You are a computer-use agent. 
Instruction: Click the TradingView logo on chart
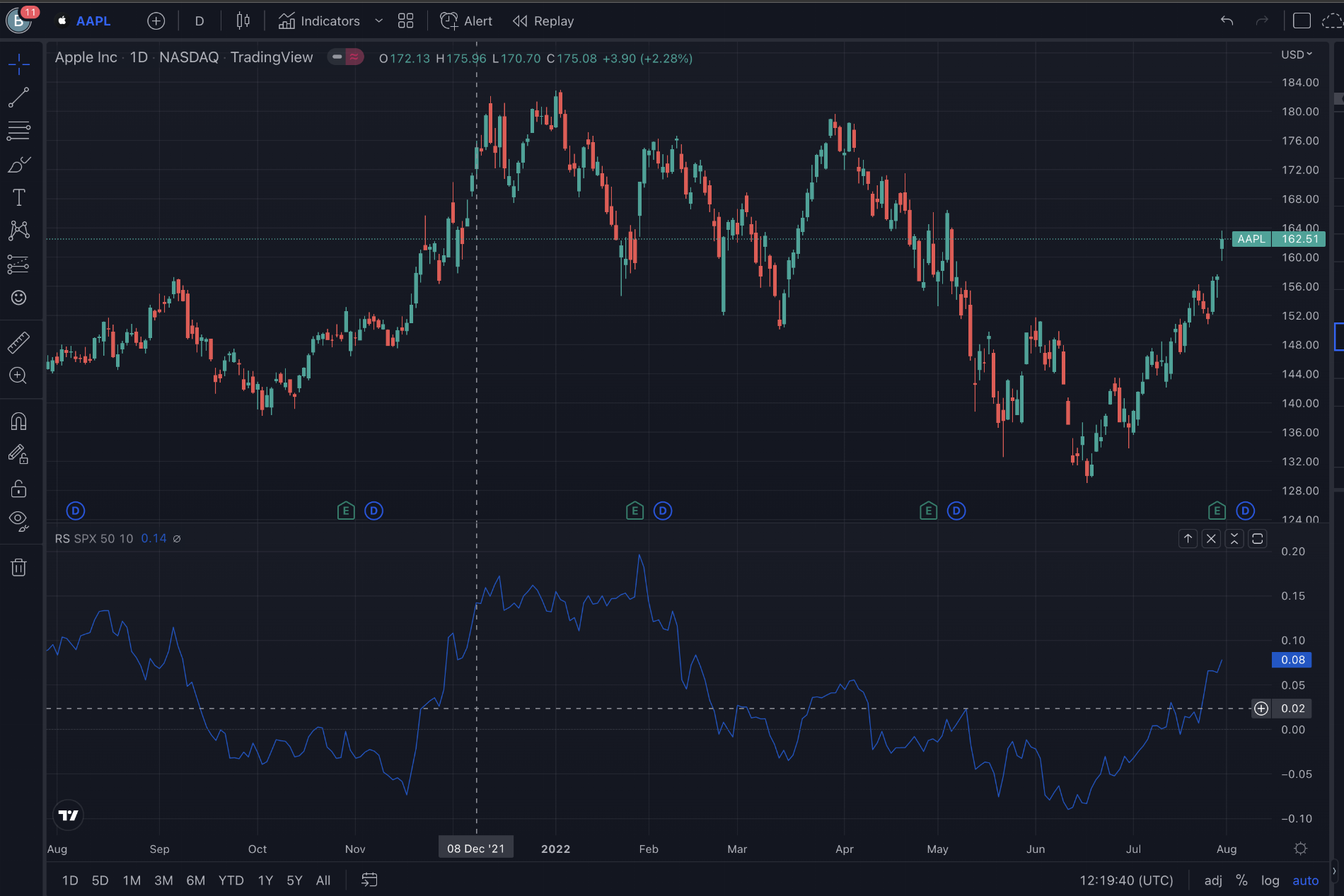point(69,815)
